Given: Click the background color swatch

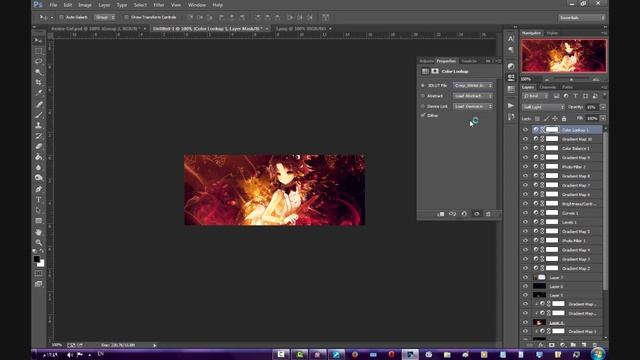Looking at the screenshot, I should pyautogui.click(x=41, y=264).
